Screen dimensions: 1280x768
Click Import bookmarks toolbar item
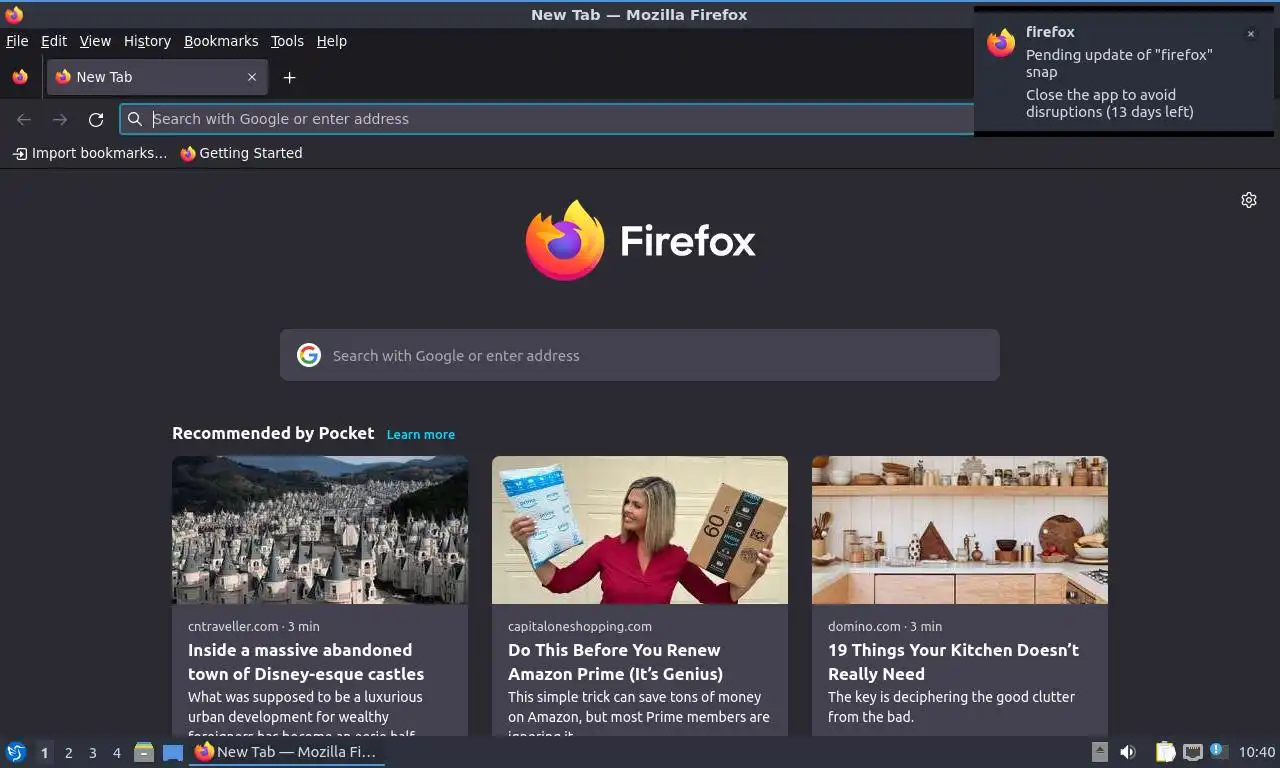[x=90, y=153]
